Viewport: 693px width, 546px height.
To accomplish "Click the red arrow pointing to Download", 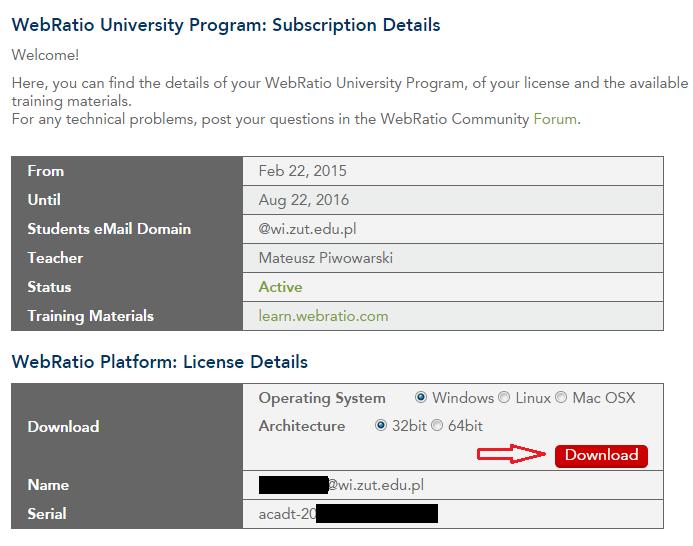I will pyautogui.click(x=512, y=454).
